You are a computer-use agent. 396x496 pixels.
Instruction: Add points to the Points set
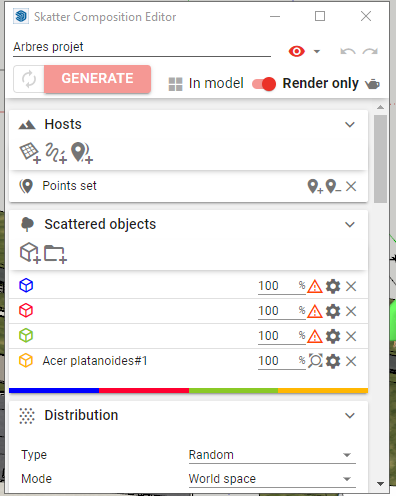[315, 186]
